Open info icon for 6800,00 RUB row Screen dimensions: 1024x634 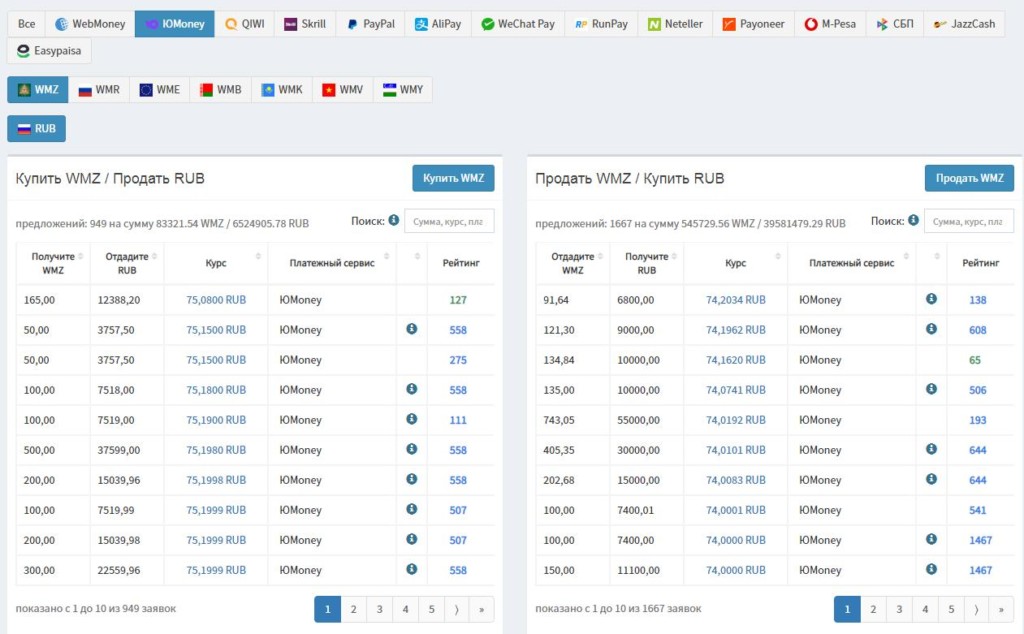tap(931, 298)
